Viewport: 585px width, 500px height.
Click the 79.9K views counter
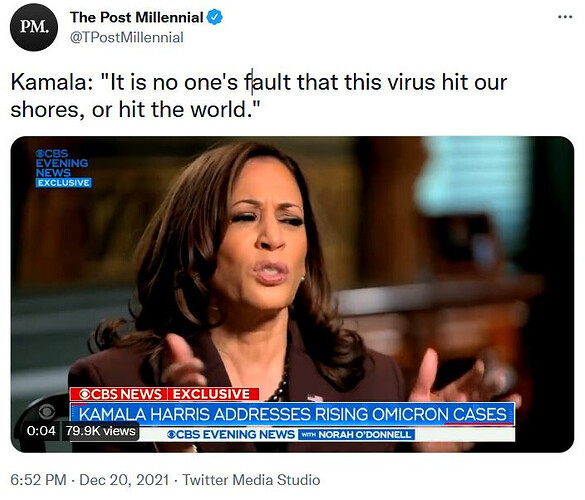pyautogui.click(x=100, y=431)
